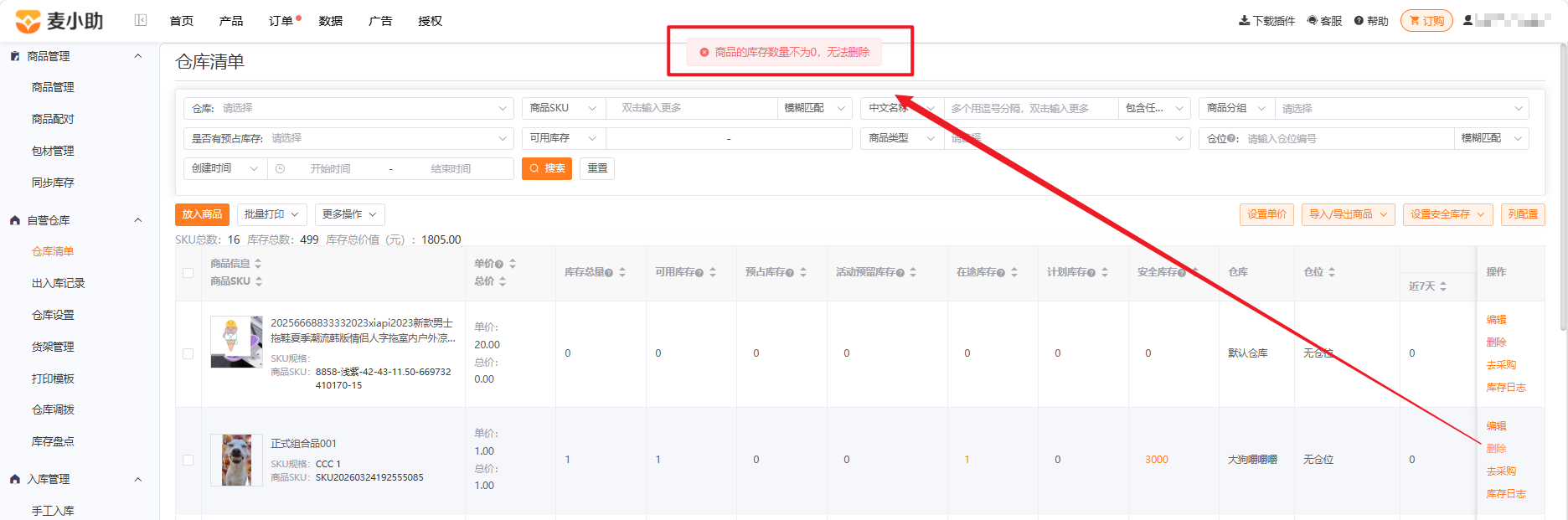Sort by 预占库存 column arrows

[x=803, y=272]
